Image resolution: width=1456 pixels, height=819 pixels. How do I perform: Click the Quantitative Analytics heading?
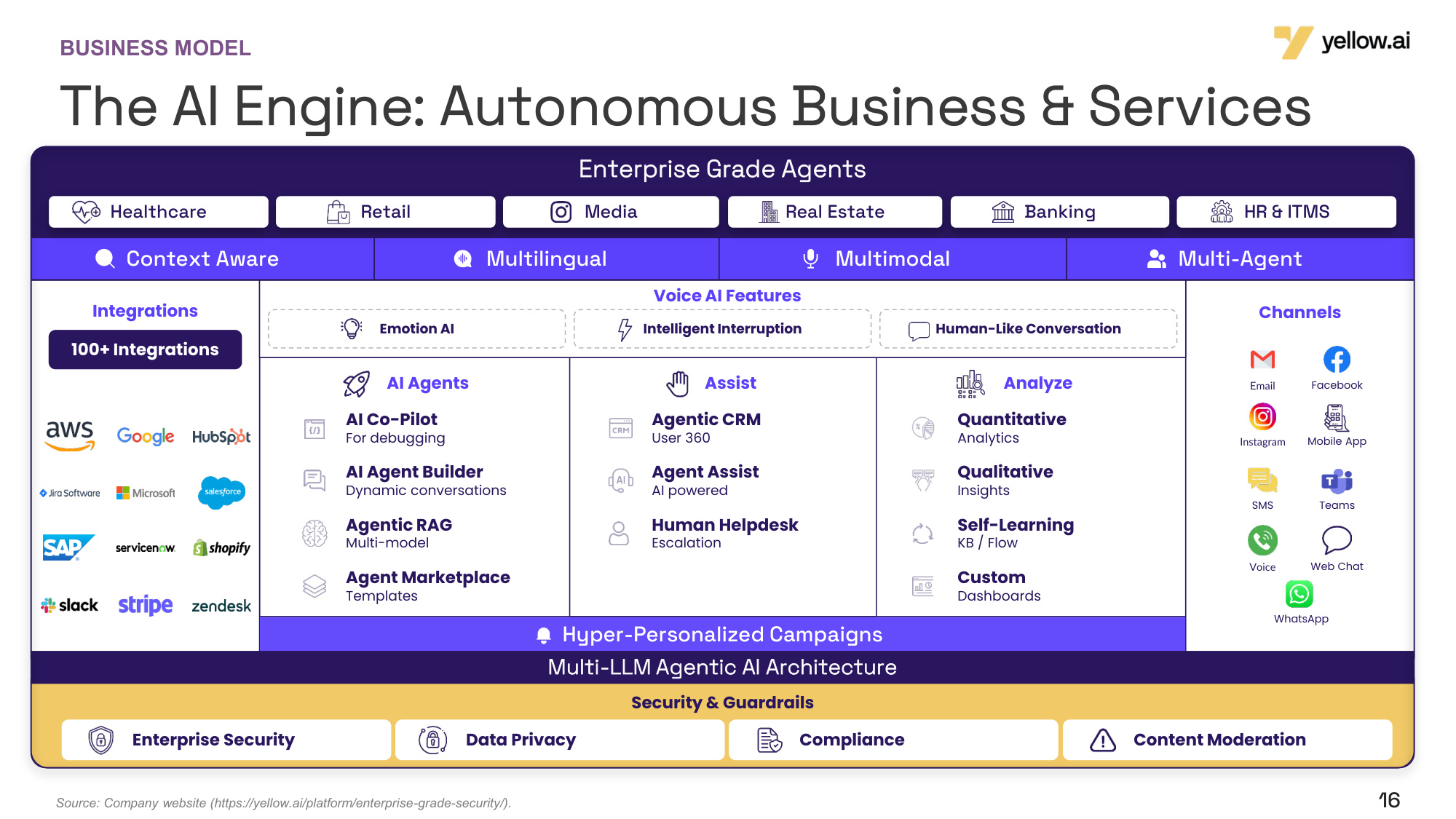click(1012, 427)
